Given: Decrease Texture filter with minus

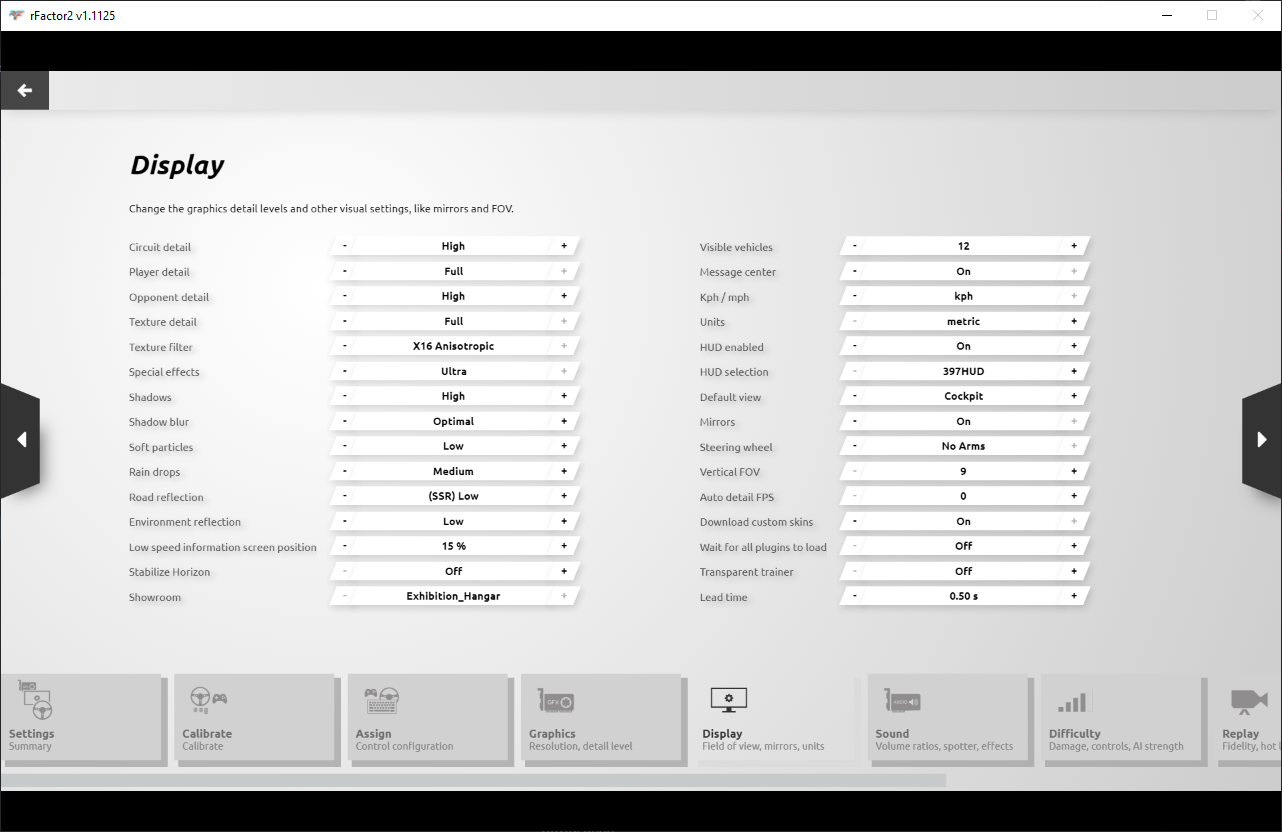Looking at the screenshot, I should pyautogui.click(x=345, y=346).
